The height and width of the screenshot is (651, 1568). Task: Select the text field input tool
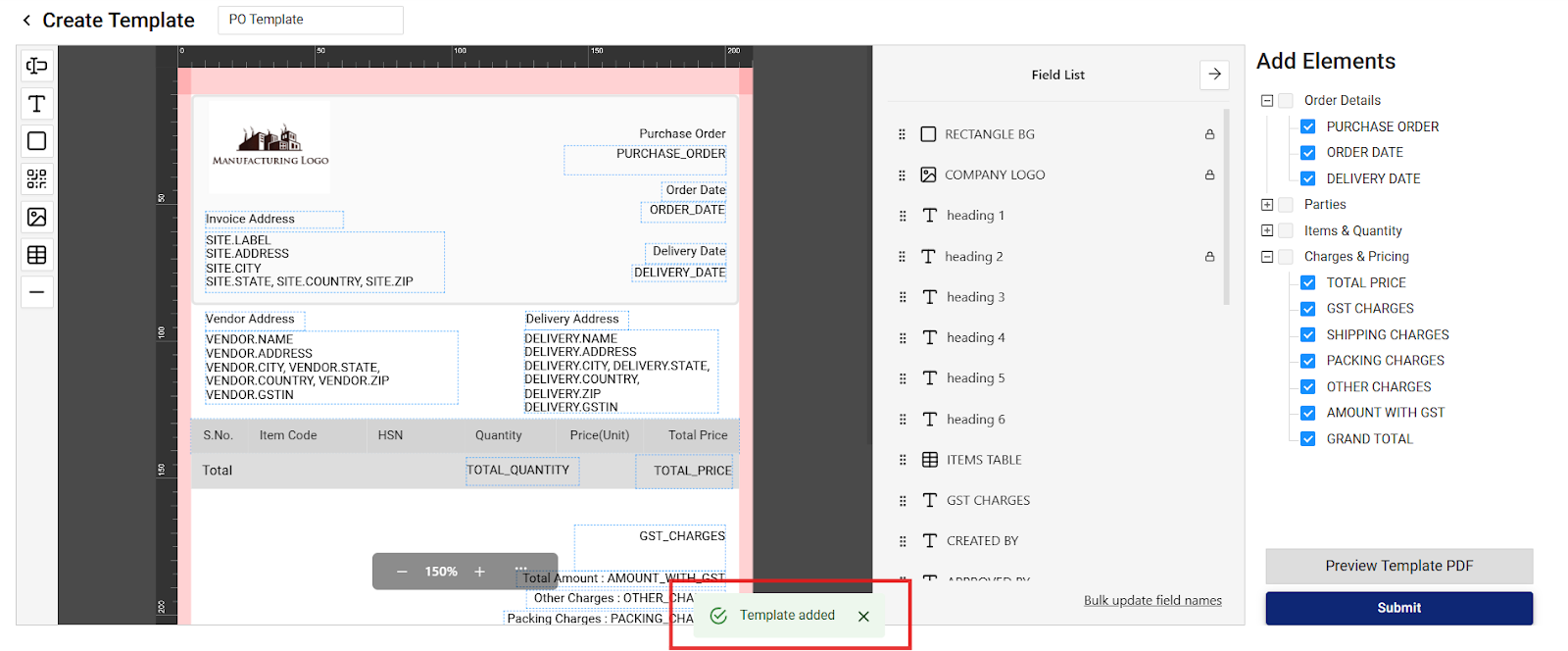tap(37, 66)
